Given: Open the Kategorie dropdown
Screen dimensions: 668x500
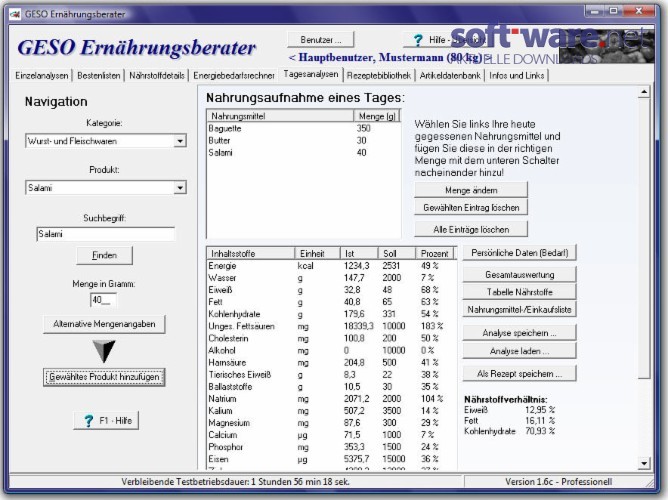Looking at the screenshot, I should click(180, 141).
